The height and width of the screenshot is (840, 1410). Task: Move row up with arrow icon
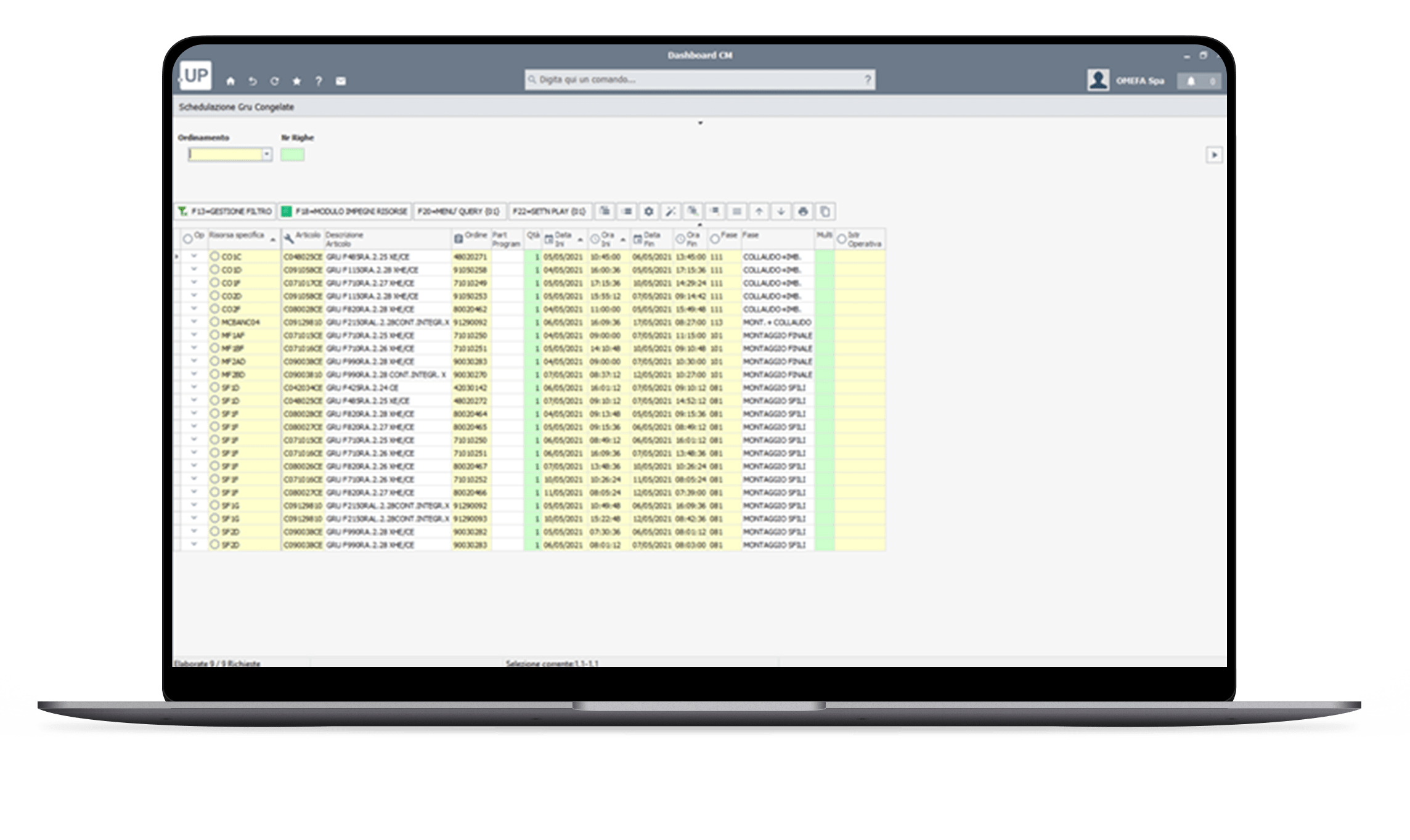pos(759,211)
